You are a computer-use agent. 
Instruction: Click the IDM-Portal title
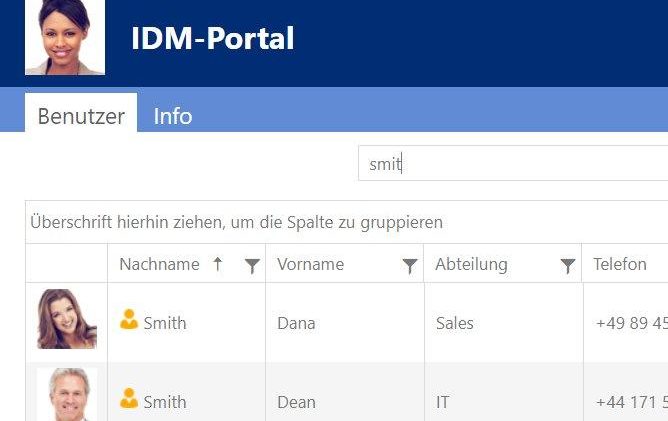[x=212, y=39]
